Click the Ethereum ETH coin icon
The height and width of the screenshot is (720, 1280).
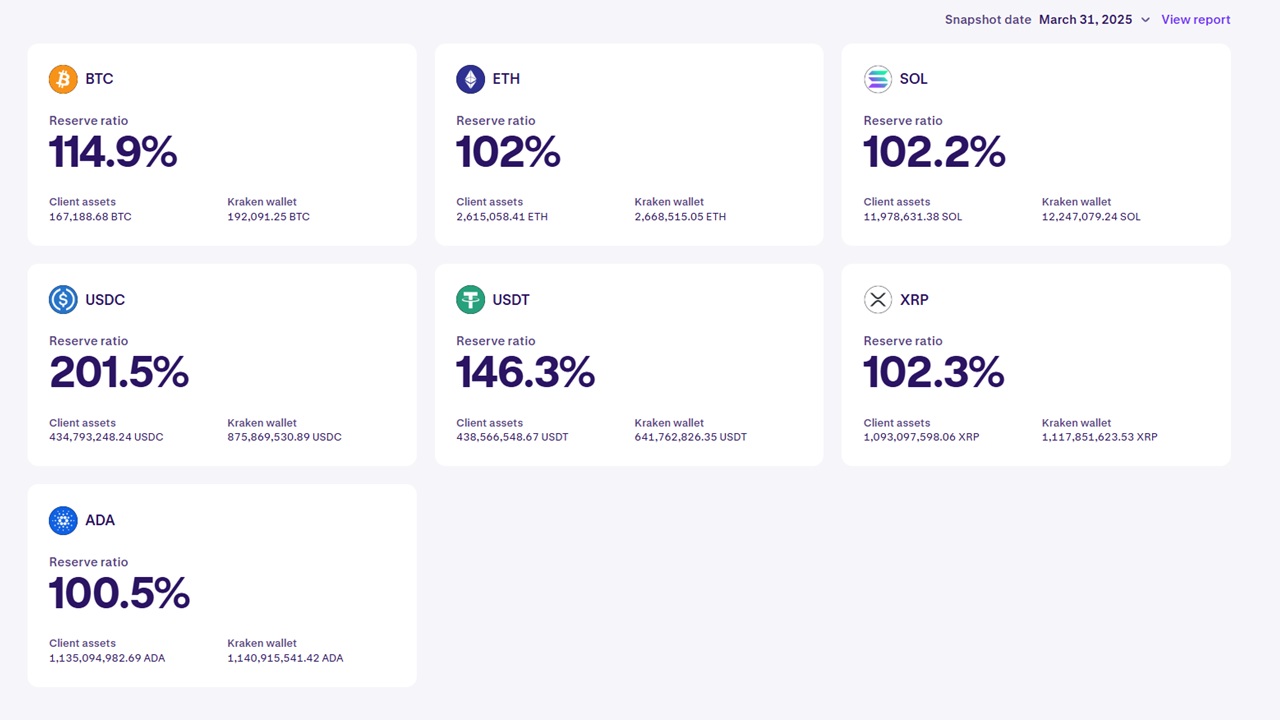[470, 79]
